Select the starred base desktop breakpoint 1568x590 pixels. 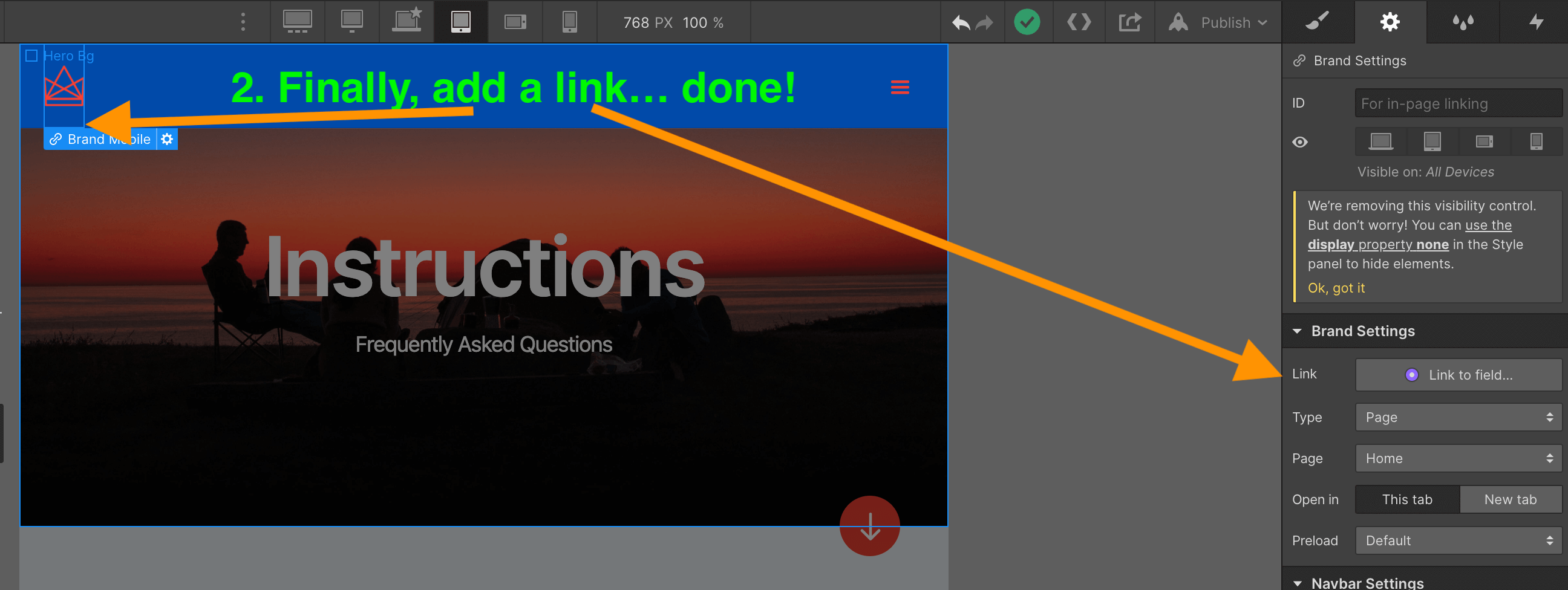click(x=407, y=22)
